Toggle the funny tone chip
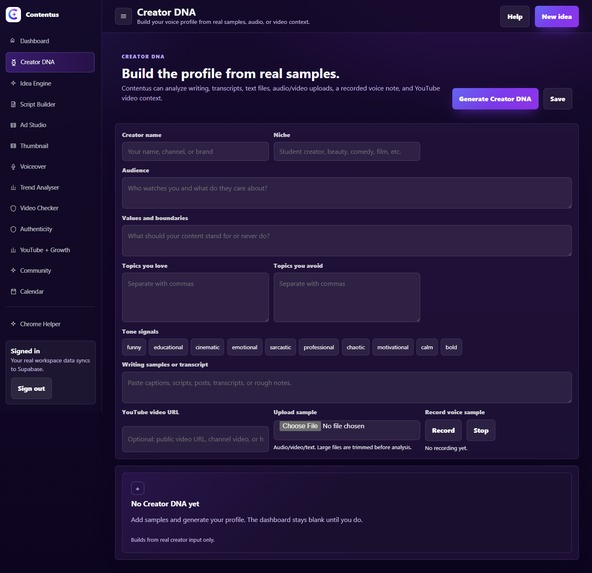Image resolution: width=592 pixels, height=573 pixels. (x=134, y=347)
